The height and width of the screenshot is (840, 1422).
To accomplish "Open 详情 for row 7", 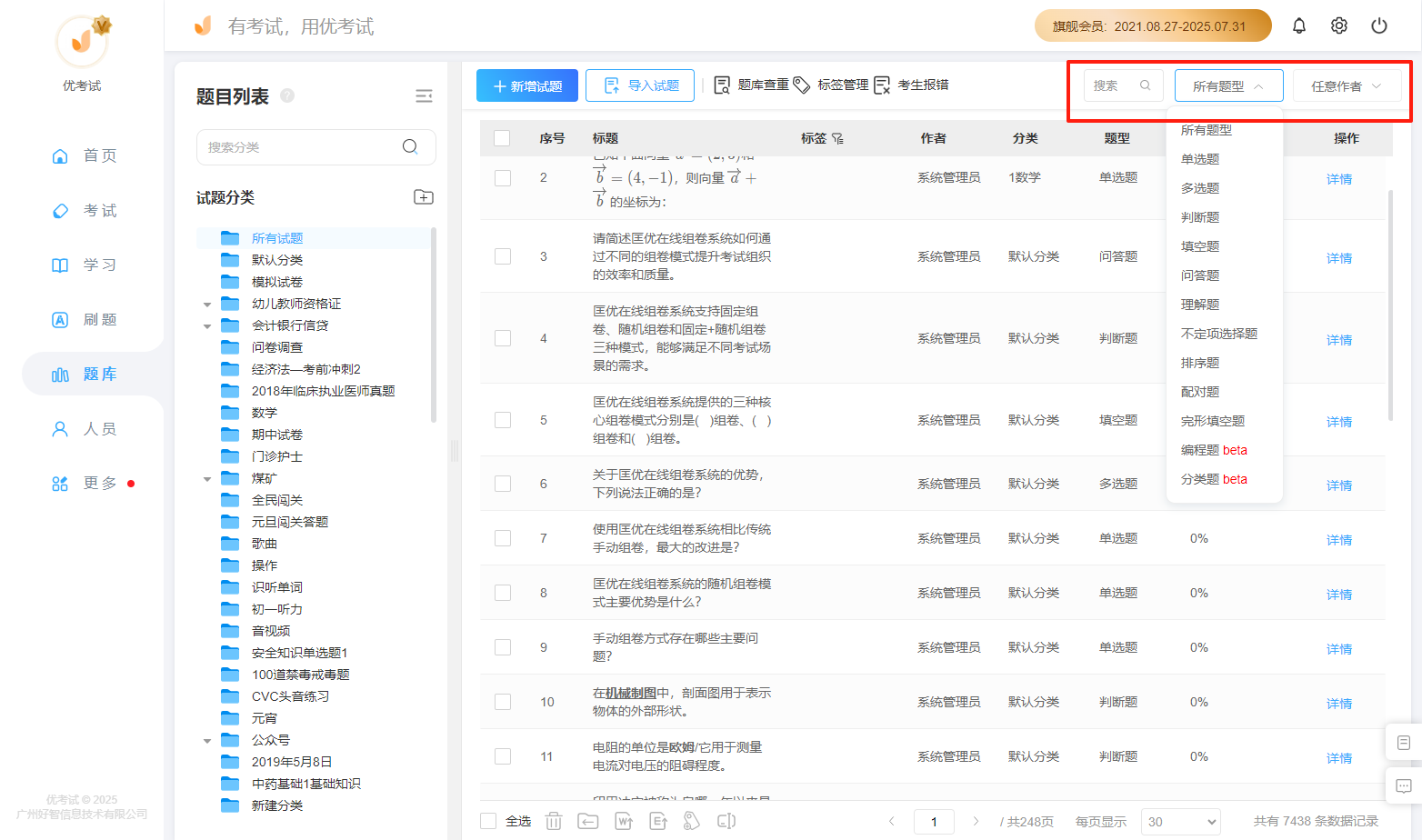I will [1338, 539].
